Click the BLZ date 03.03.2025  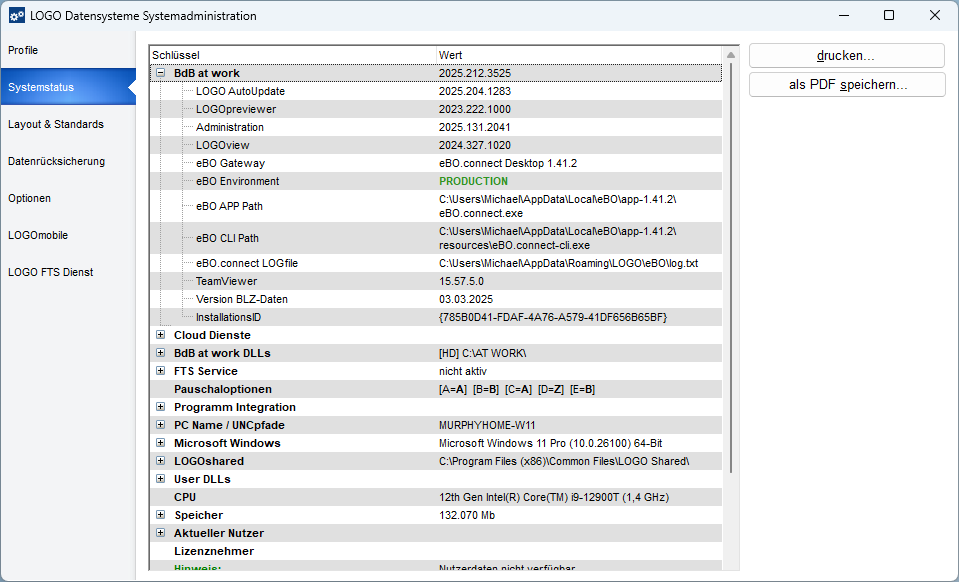pos(466,299)
